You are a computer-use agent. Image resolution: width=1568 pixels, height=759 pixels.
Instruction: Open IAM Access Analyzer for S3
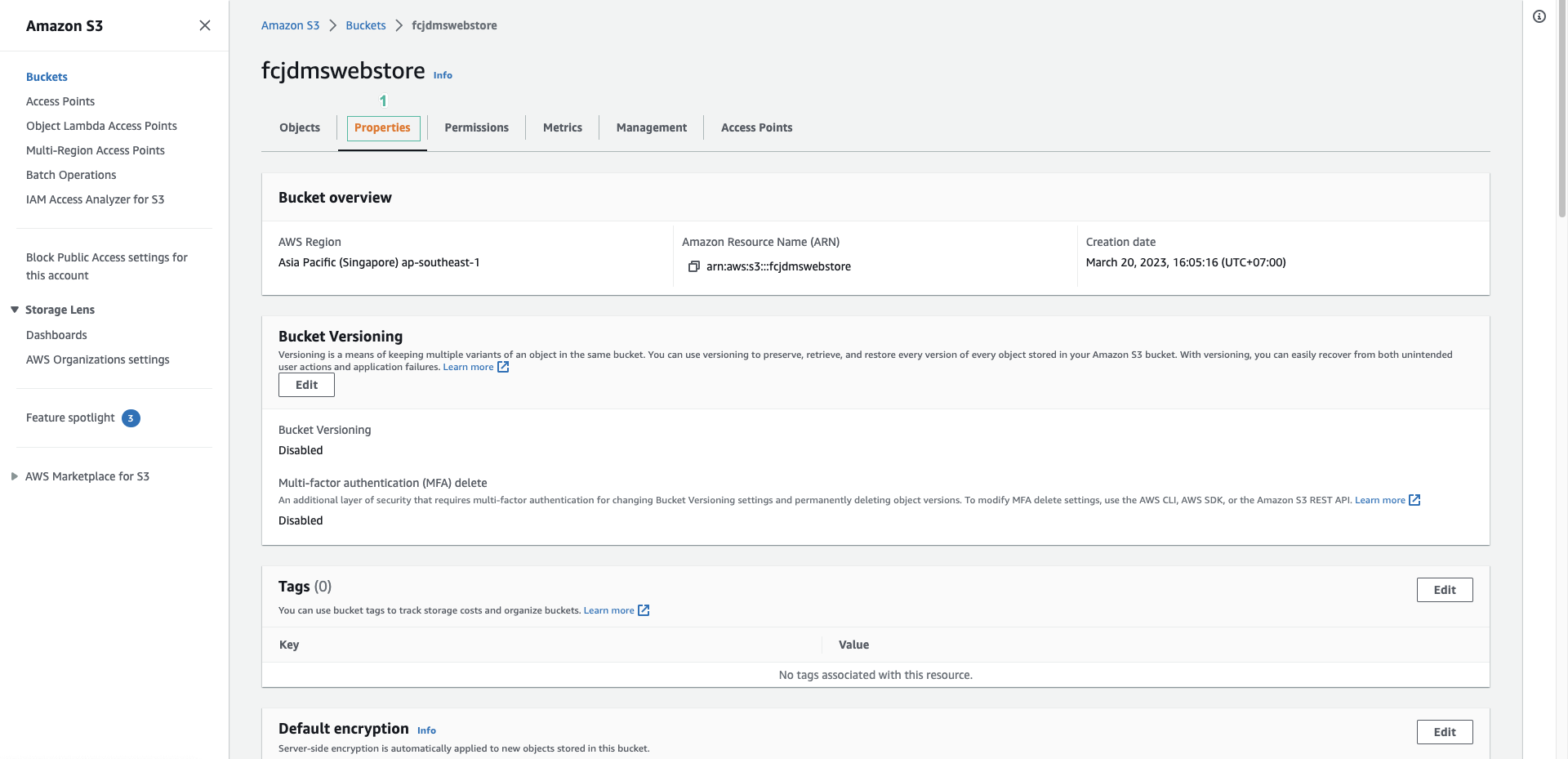click(x=95, y=199)
